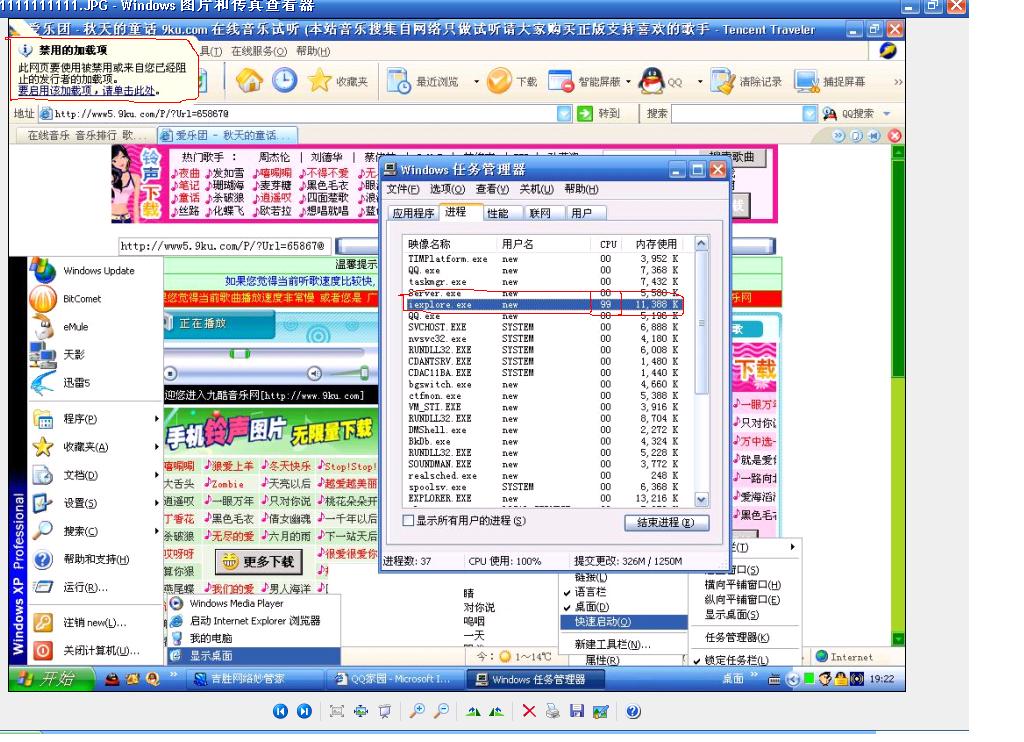
Task: Open 文件(F) menu in Task Manager
Action: [x=402, y=189]
